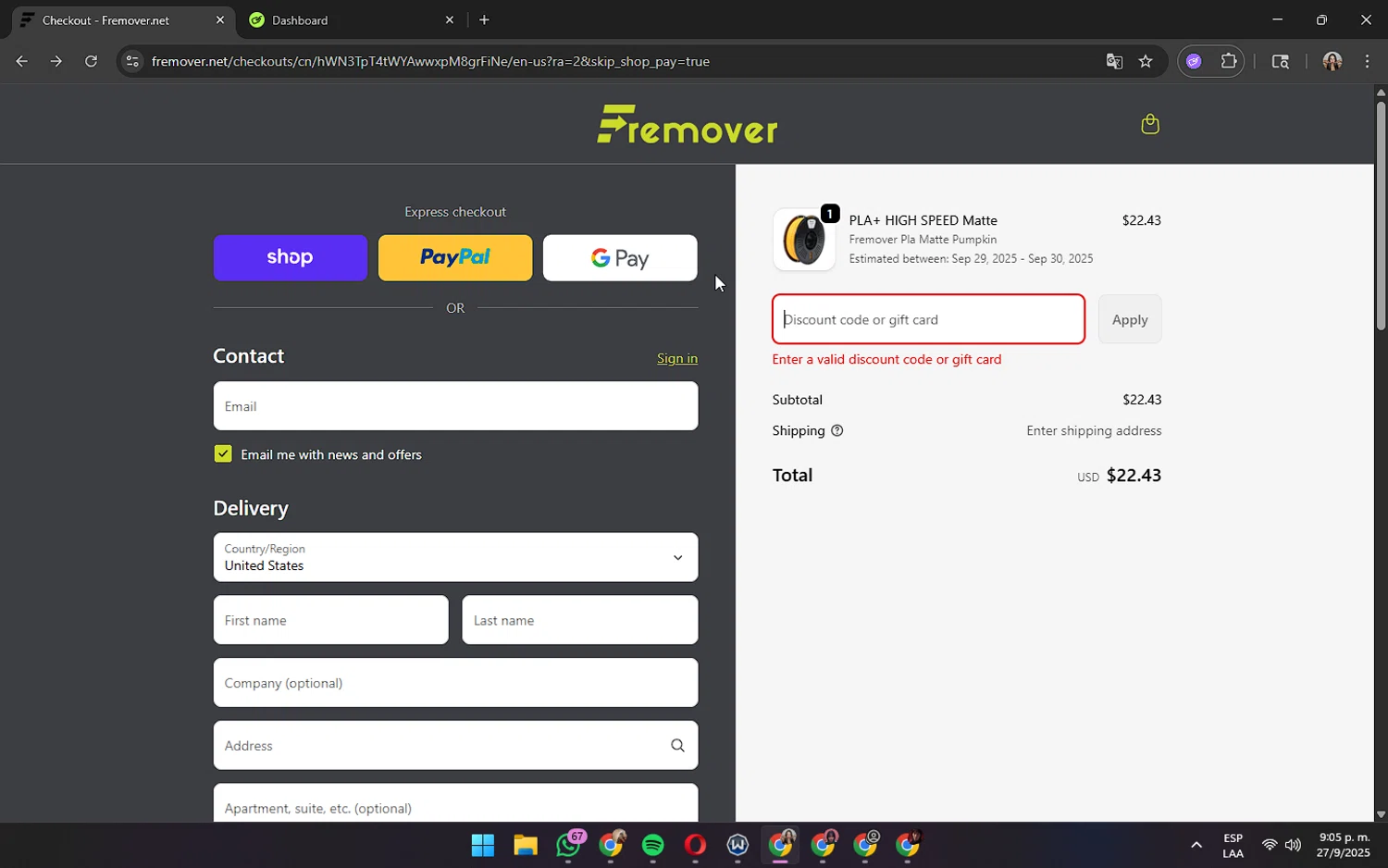Click browser forward arrow
This screenshot has width=1388, height=868.
pyautogui.click(x=56, y=61)
